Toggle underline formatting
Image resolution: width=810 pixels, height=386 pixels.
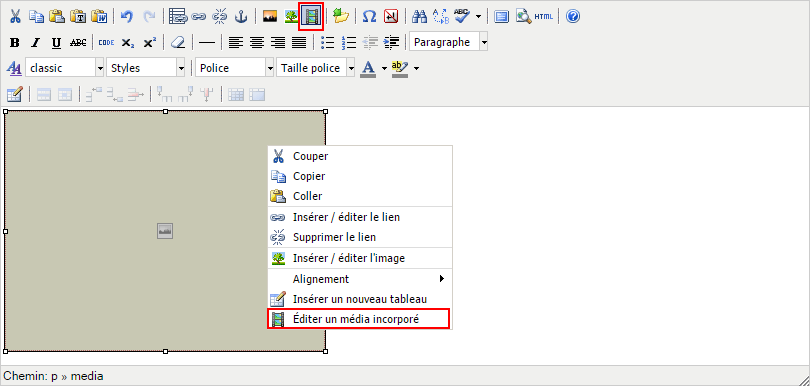(x=56, y=42)
